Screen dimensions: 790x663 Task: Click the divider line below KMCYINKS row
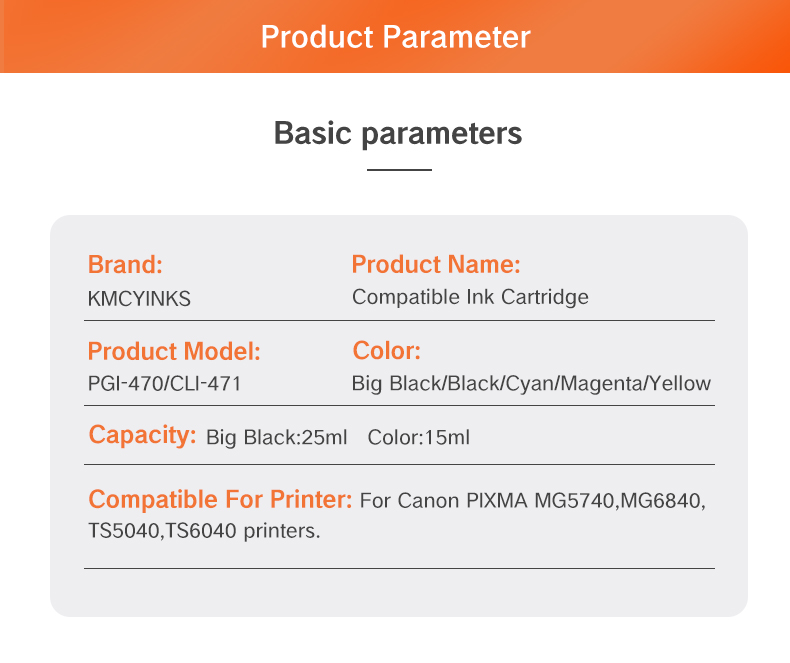pyautogui.click(x=399, y=320)
